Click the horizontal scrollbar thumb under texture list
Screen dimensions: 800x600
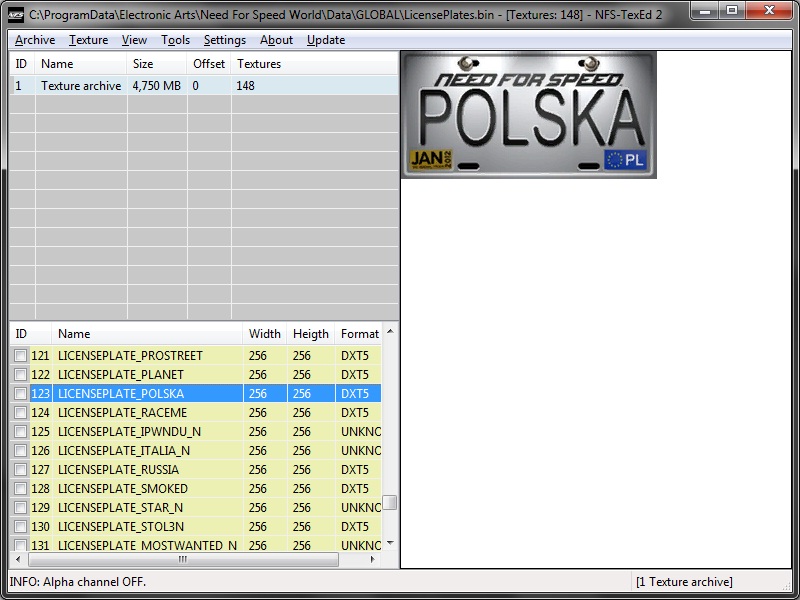pyautogui.click(x=181, y=560)
